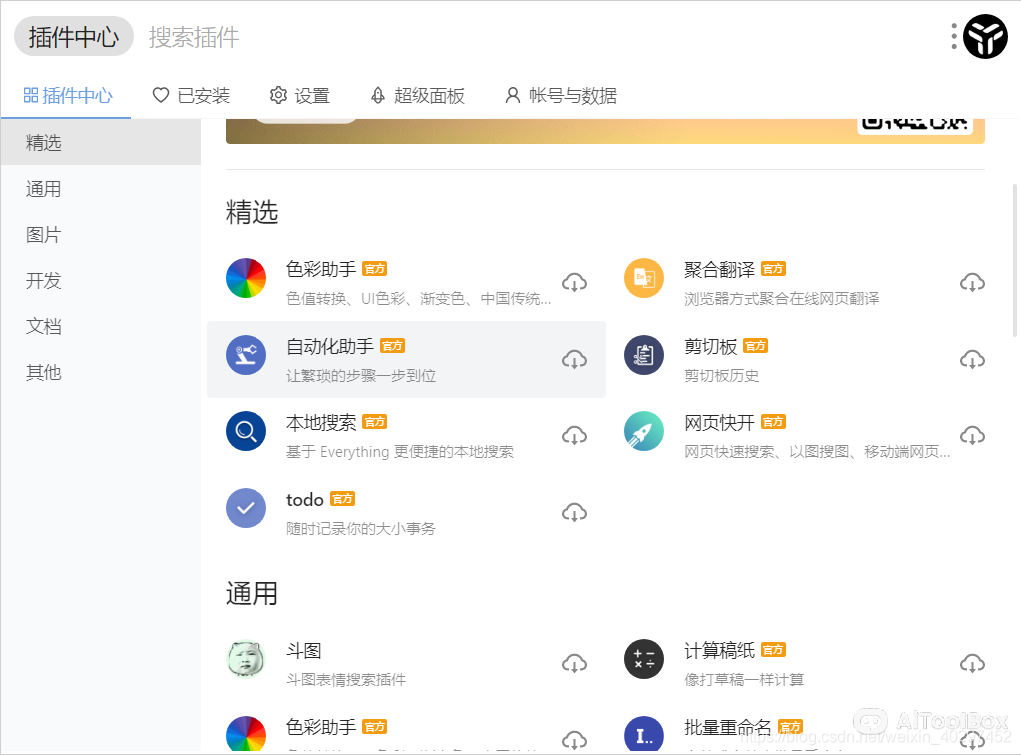Download the 自动化助手 plugin
Viewport: 1021px width, 755px height.
pyautogui.click(x=574, y=359)
